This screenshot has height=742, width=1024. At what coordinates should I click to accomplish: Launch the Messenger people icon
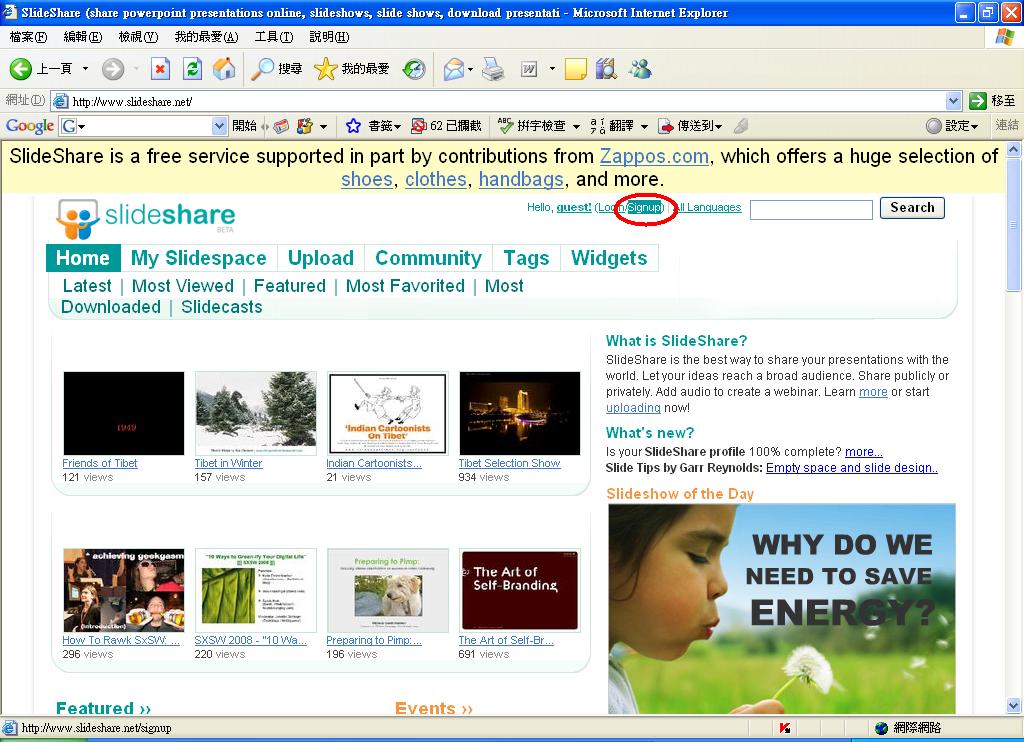640,69
